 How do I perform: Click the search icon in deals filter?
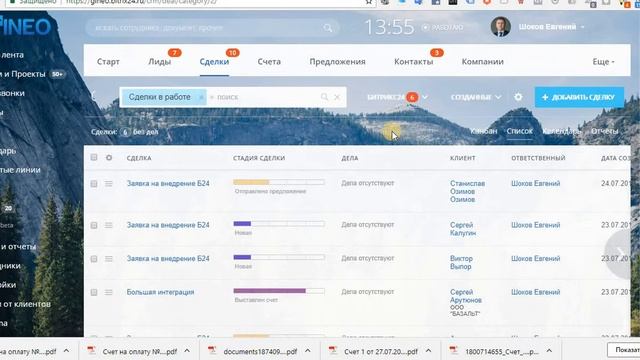pyautogui.click(x=324, y=97)
